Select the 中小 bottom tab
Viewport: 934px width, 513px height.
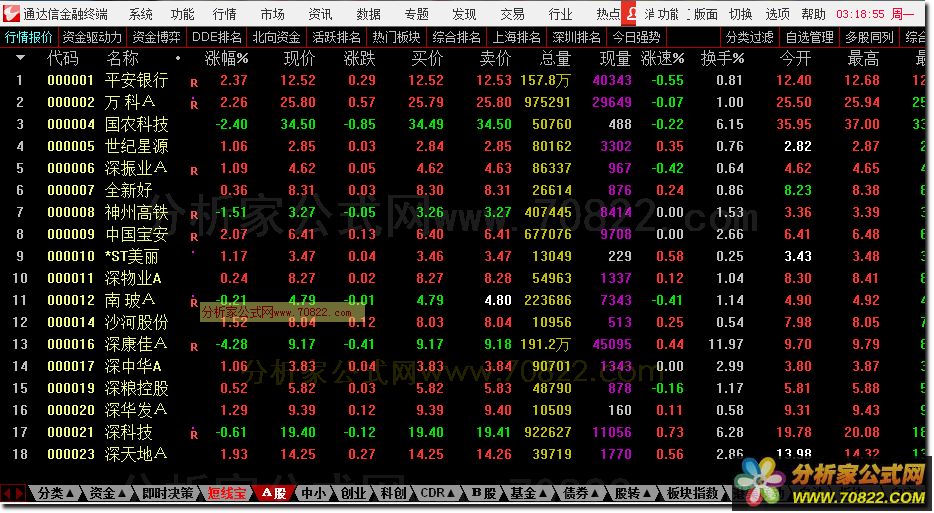(x=314, y=493)
